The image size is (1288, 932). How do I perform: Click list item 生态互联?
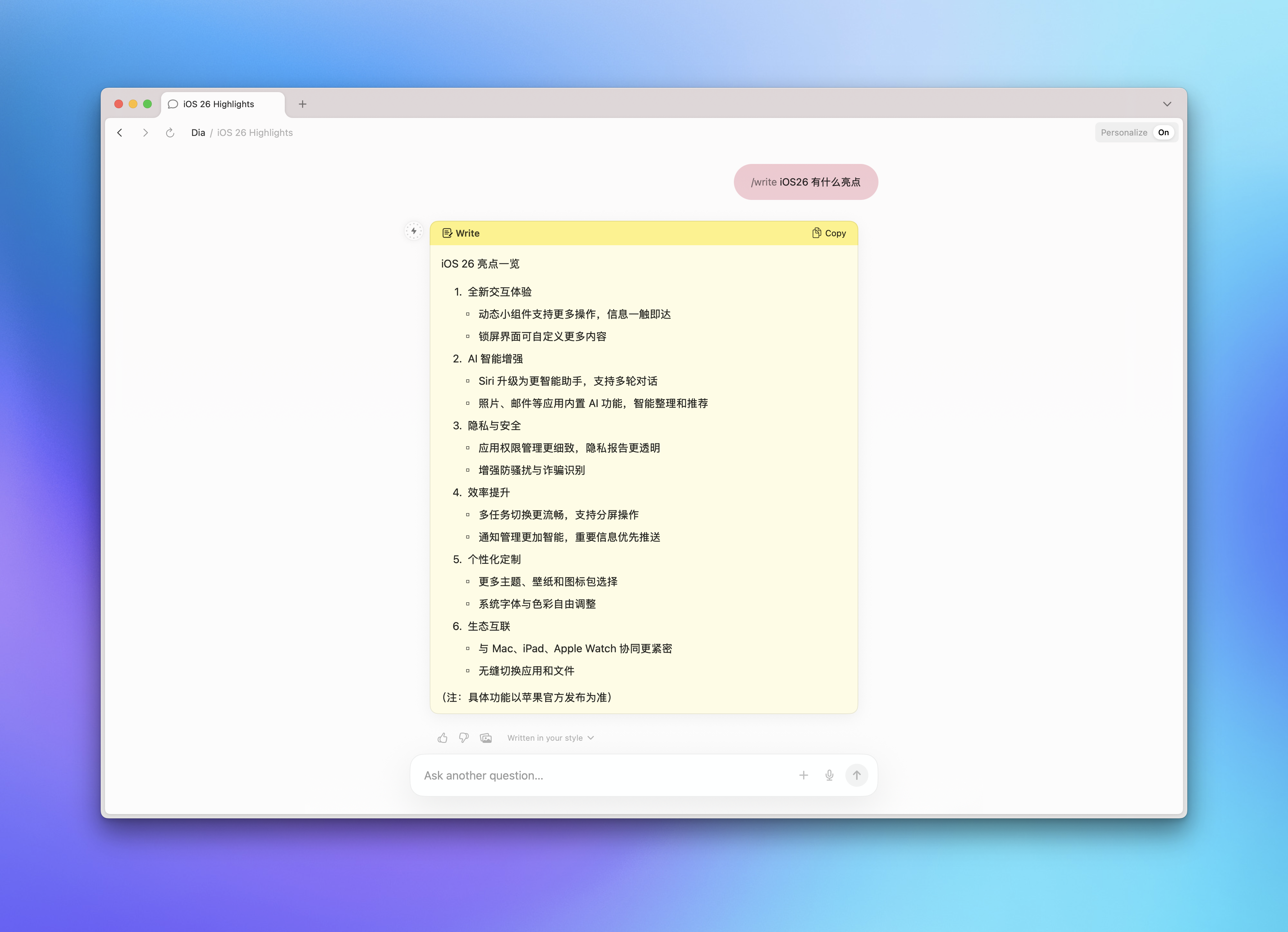(x=489, y=626)
